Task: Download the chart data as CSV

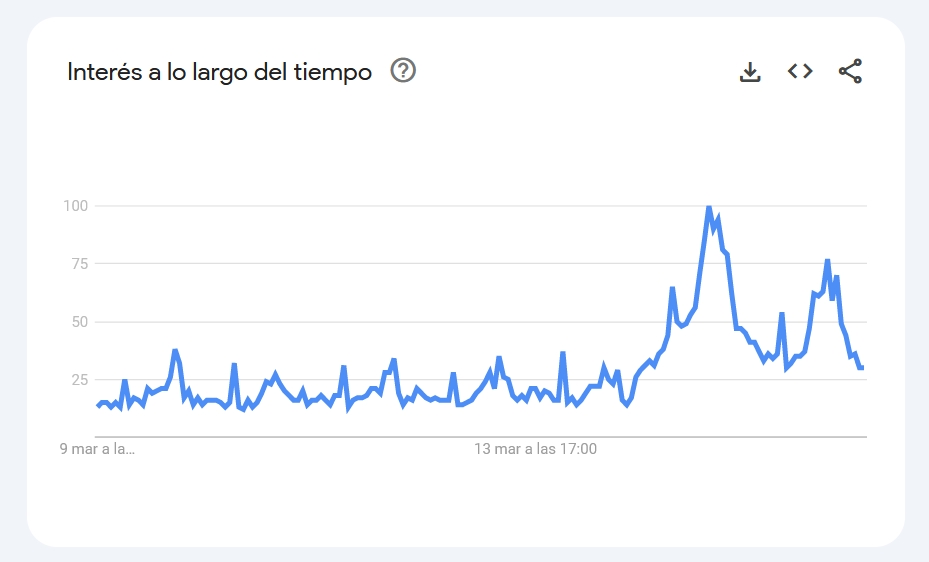Action: click(x=750, y=72)
